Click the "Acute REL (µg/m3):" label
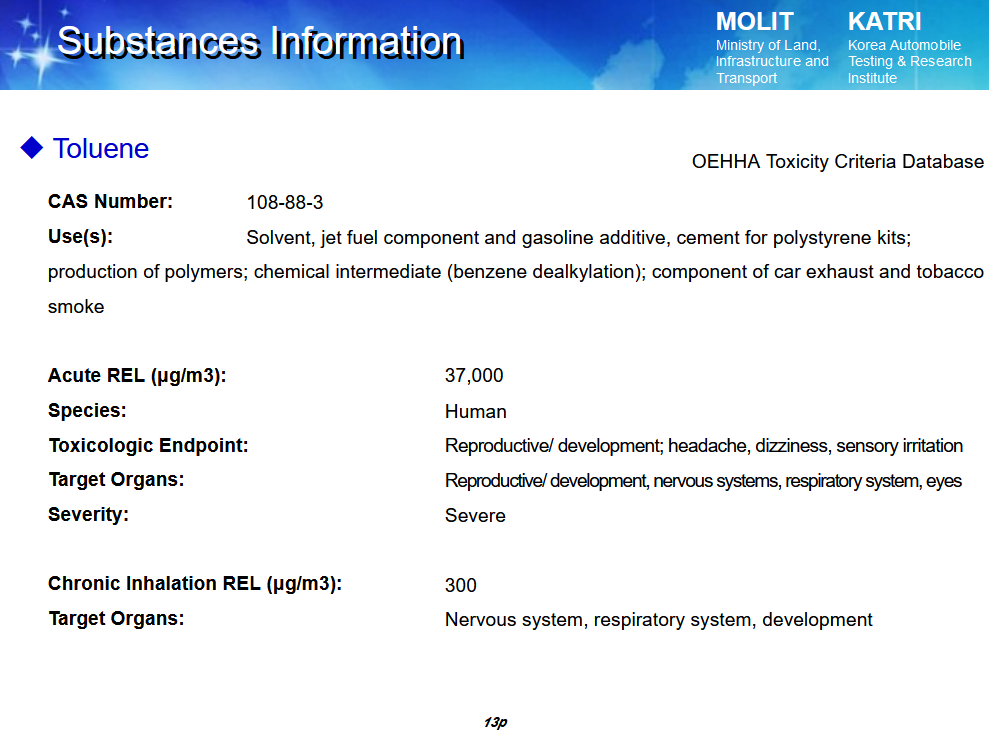The image size is (989, 742). click(137, 376)
